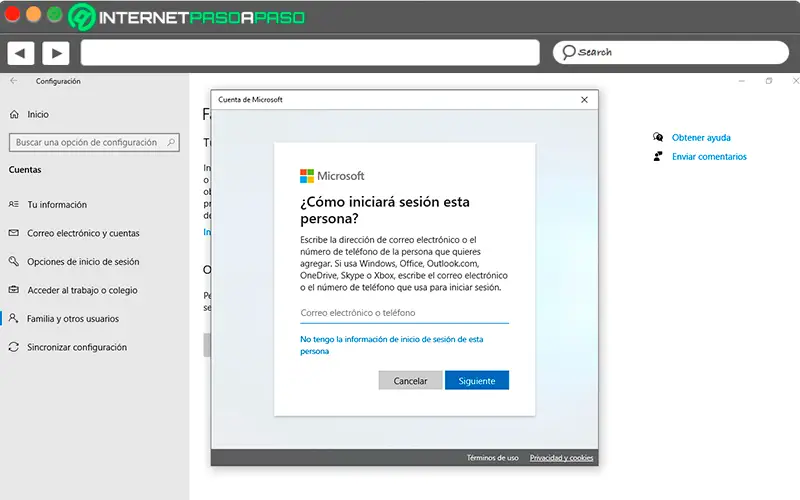This screenshot has height=500, width=800.
Task: Click the browser forward arrow button
Action: [x=56, y=53]
